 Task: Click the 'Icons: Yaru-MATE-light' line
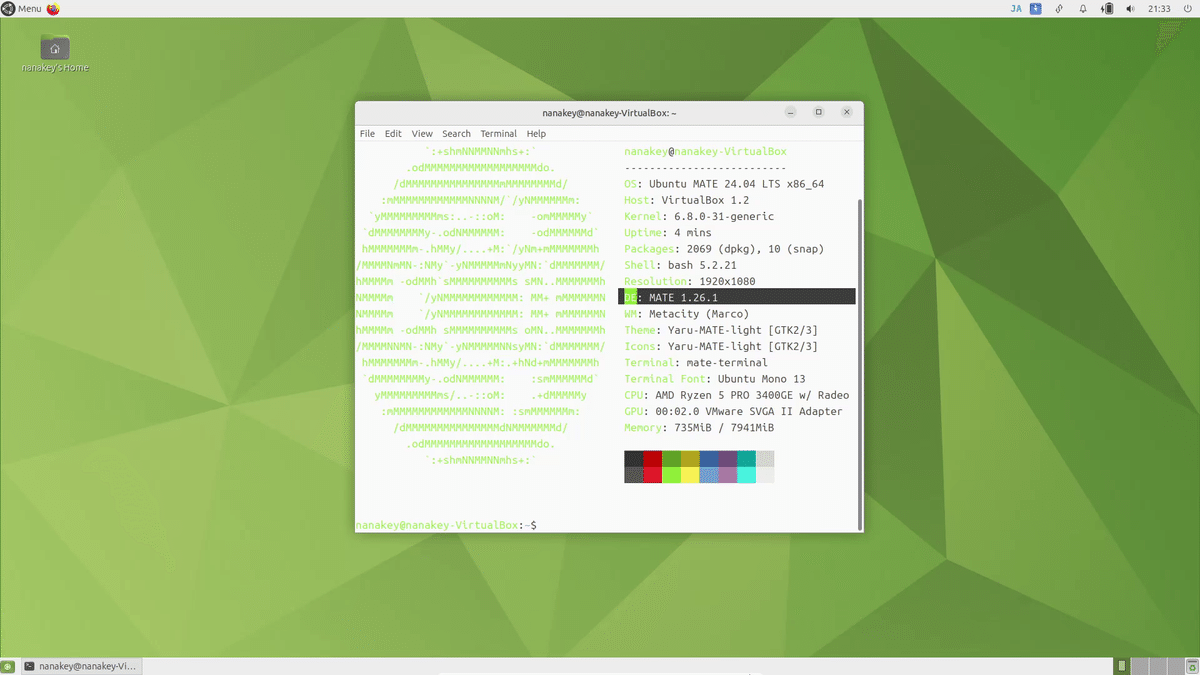tap(721, 346)
